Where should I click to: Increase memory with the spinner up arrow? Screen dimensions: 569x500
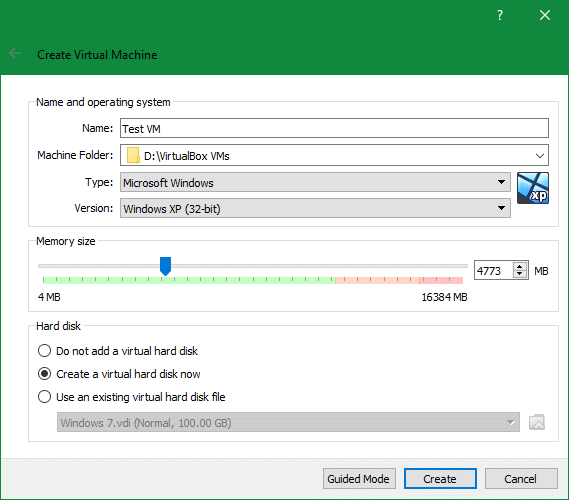tap(520, 267)
